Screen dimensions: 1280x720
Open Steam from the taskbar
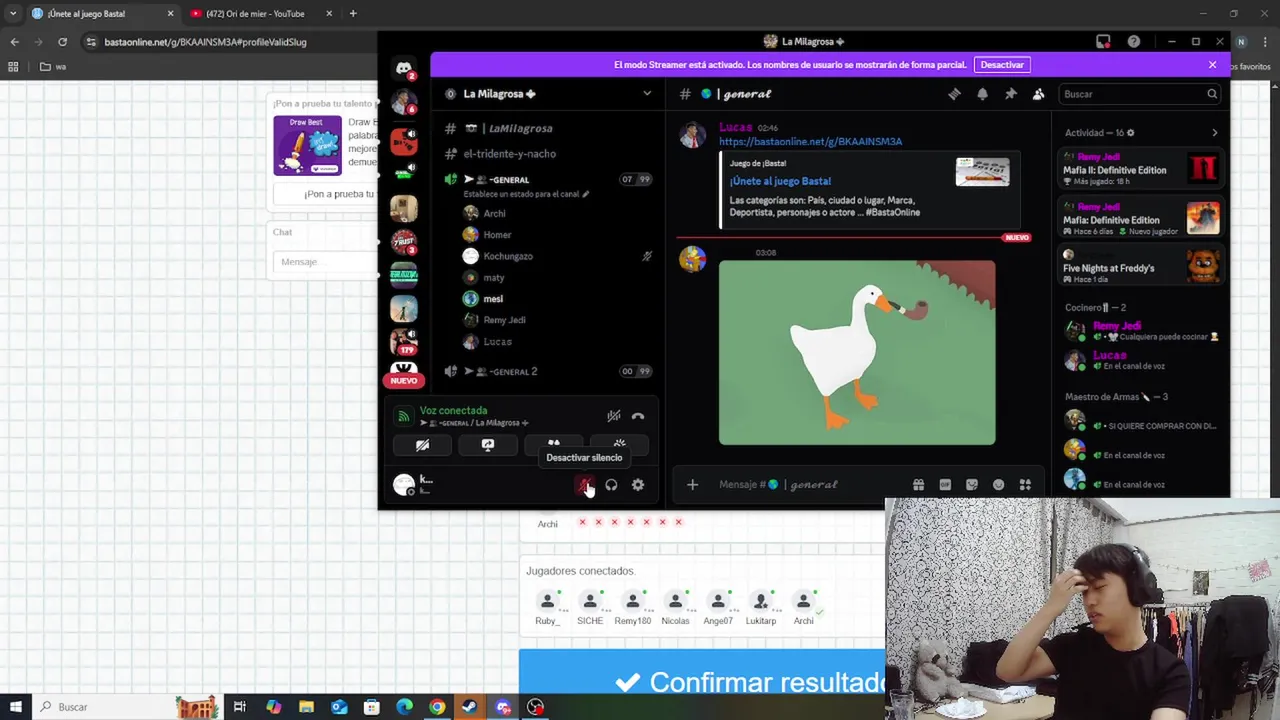(x=469, y=707)
